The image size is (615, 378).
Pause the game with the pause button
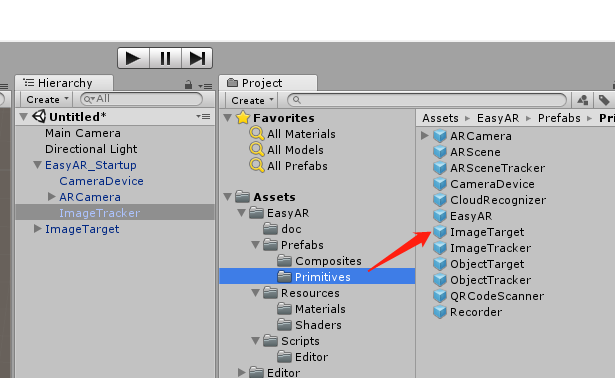[x=165, y=58]
